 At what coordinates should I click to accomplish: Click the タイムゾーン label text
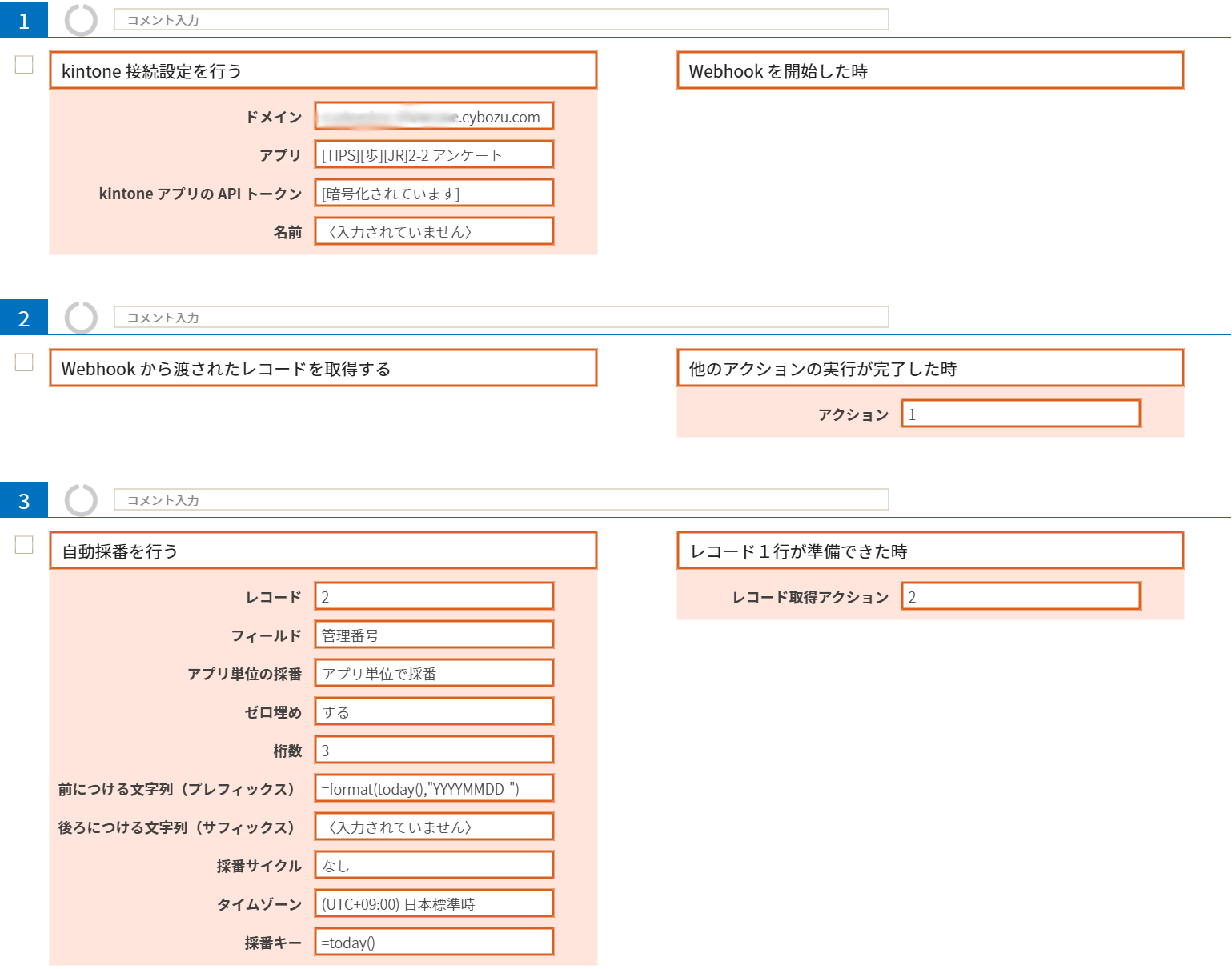tap(259, 904)
